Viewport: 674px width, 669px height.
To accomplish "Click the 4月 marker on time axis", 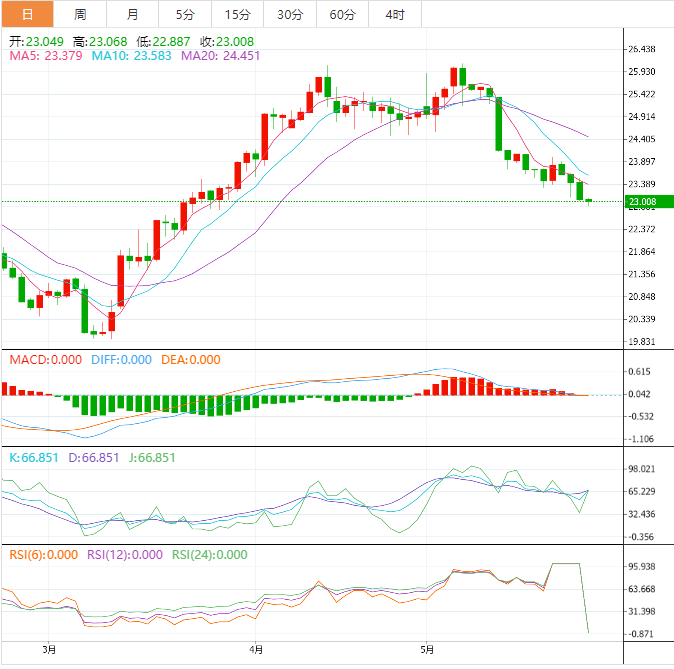I will 256,651.
